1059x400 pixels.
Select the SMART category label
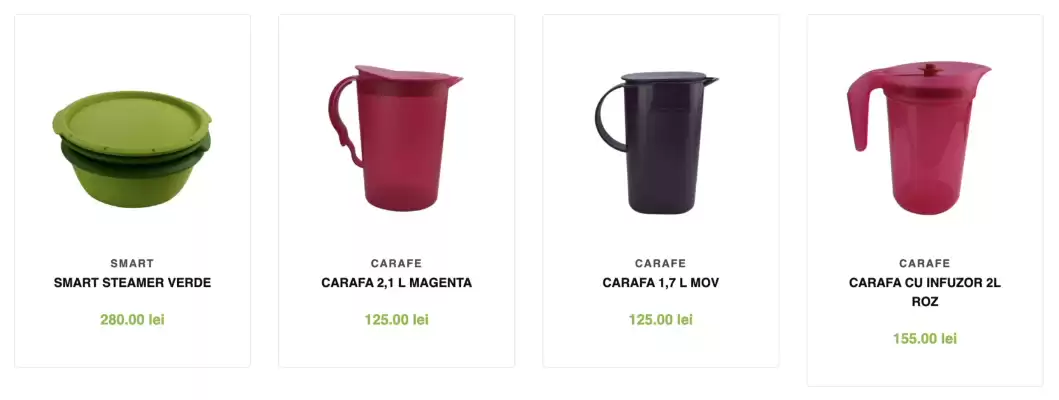(x=132, y=264)
